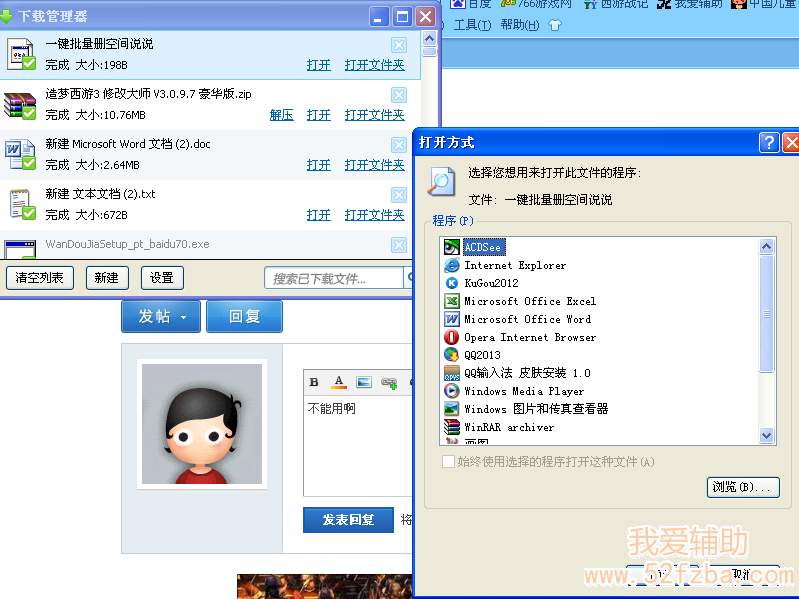The height and width of the screenshot is (599, 799).
Task: Click program list scrollbar thumb
Action: pyautogui.click(x=766, y=314)
